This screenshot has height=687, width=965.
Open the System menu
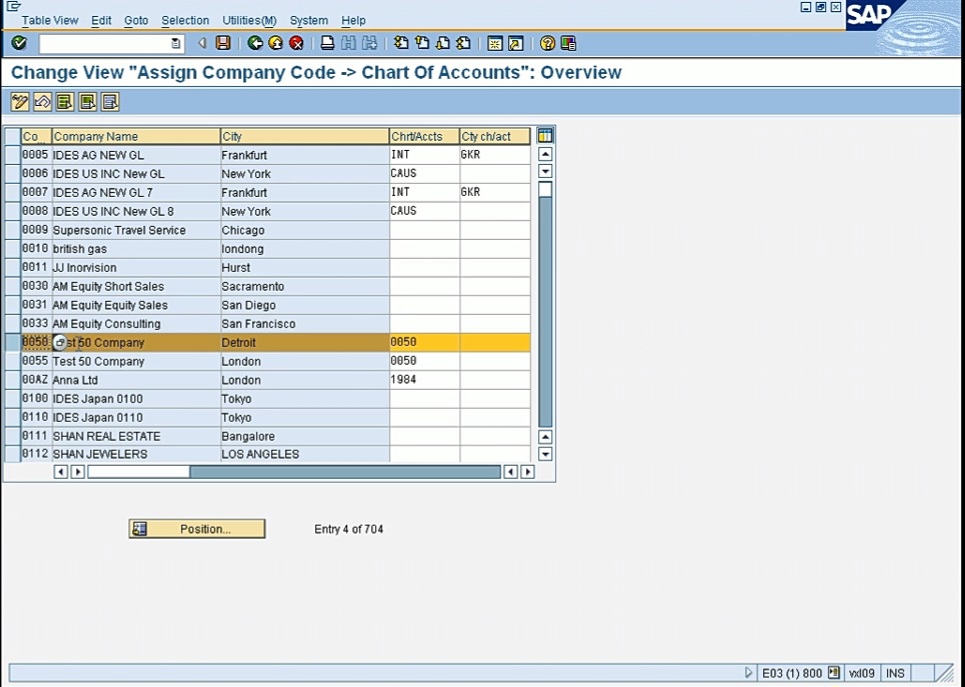pos(309,20)
